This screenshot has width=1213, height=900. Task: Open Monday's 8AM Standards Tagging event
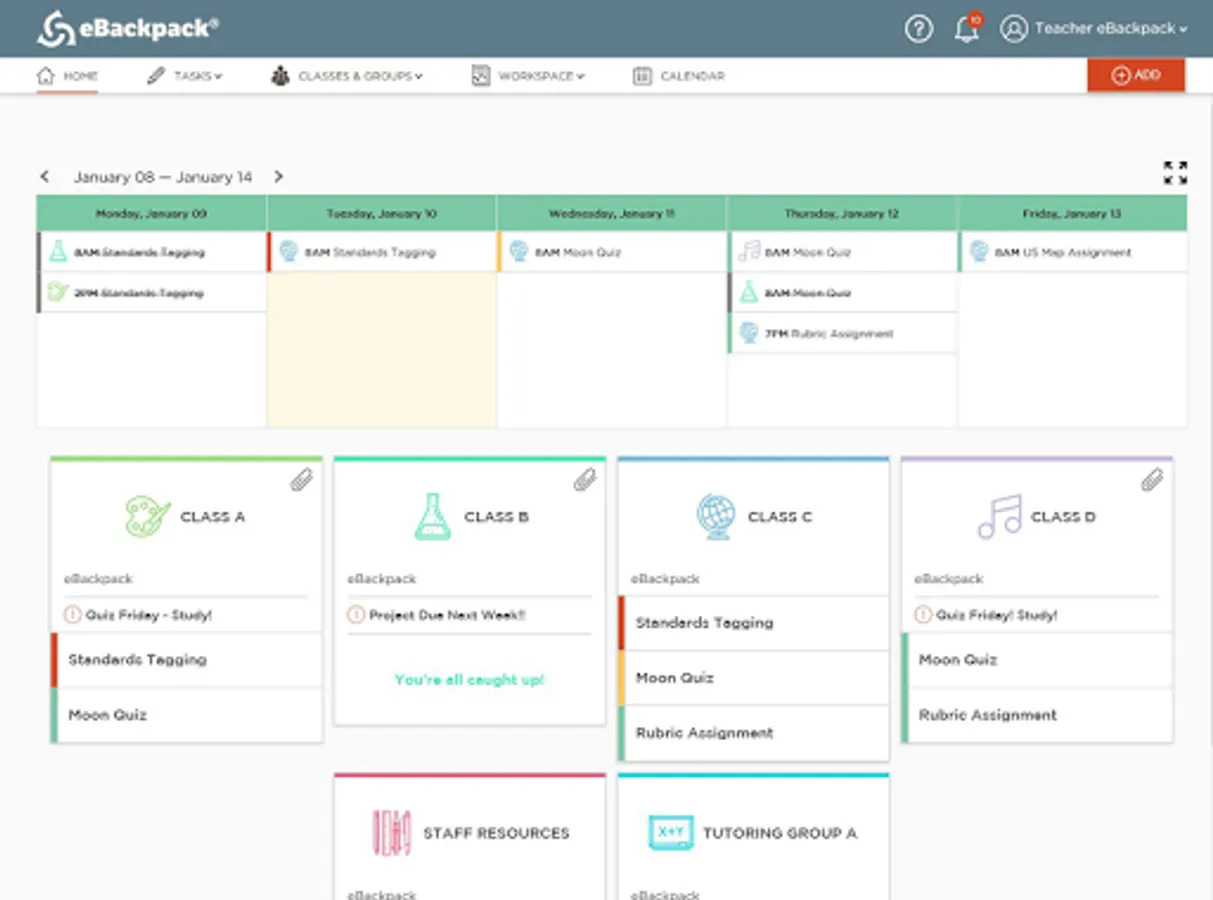click(151, 252)
